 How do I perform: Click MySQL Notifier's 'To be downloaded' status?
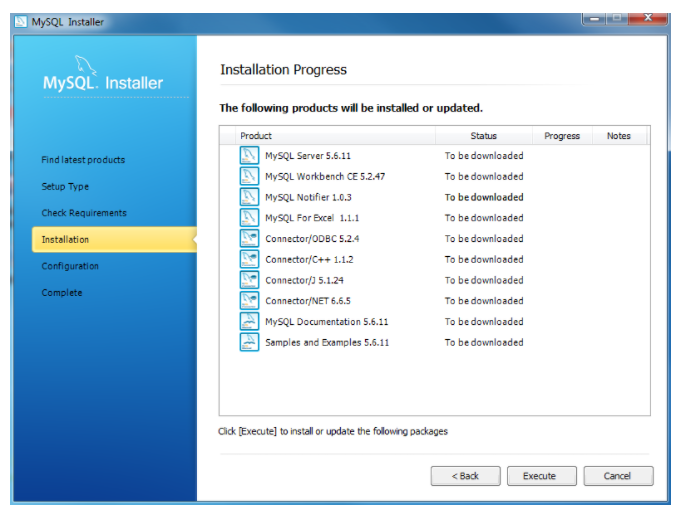[x=484, y=197]
